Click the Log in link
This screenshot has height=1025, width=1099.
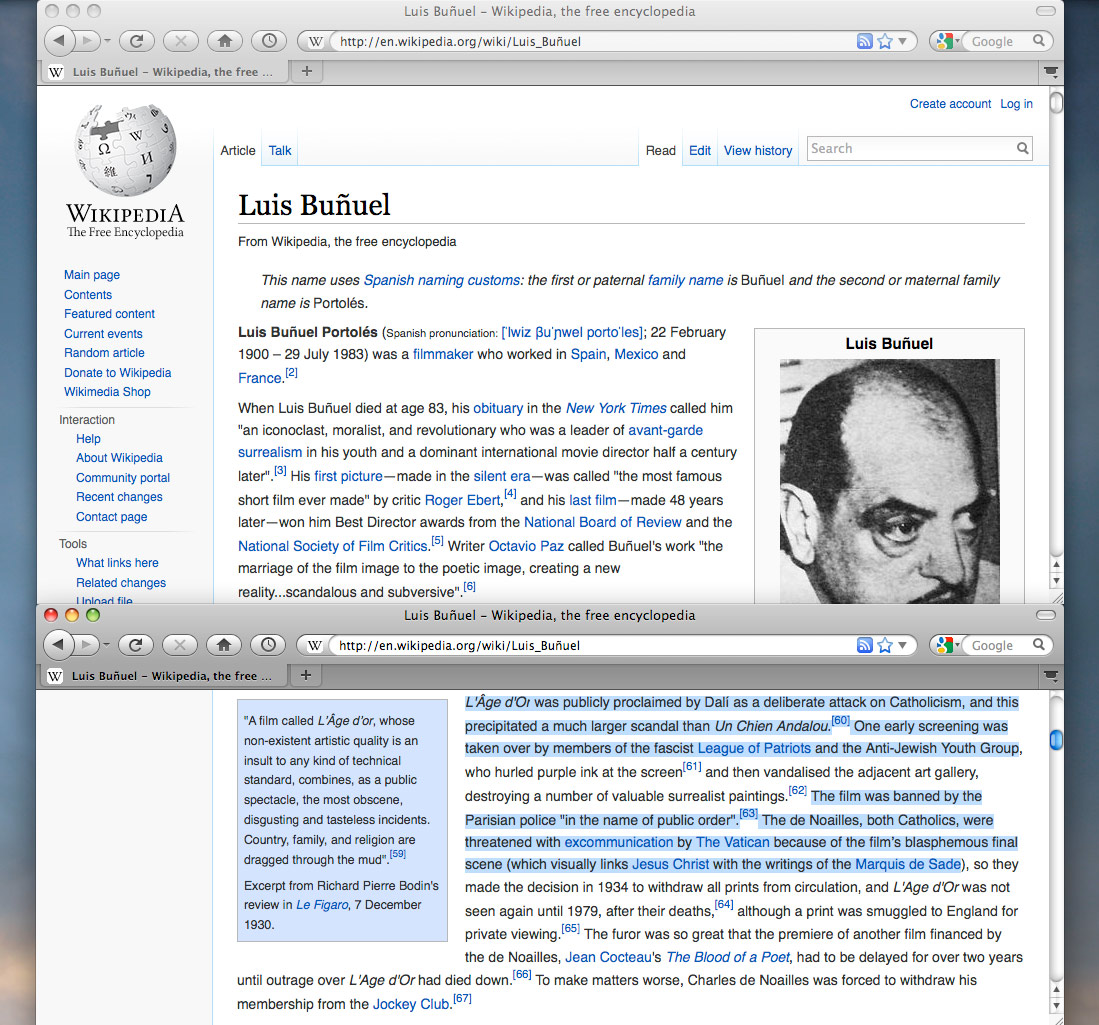(x=1016, y=104)
